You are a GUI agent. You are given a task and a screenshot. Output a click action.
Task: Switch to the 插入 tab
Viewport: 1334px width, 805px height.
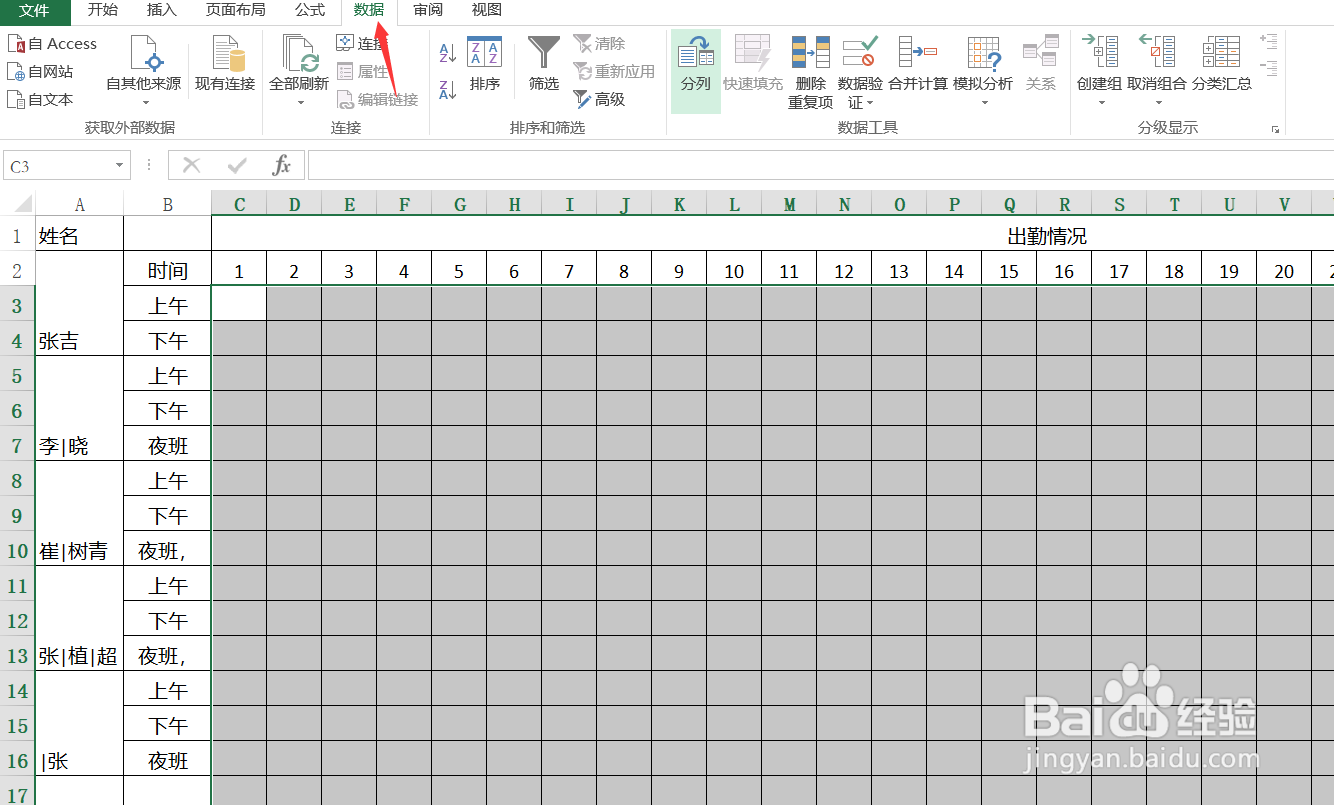[162, 10]
